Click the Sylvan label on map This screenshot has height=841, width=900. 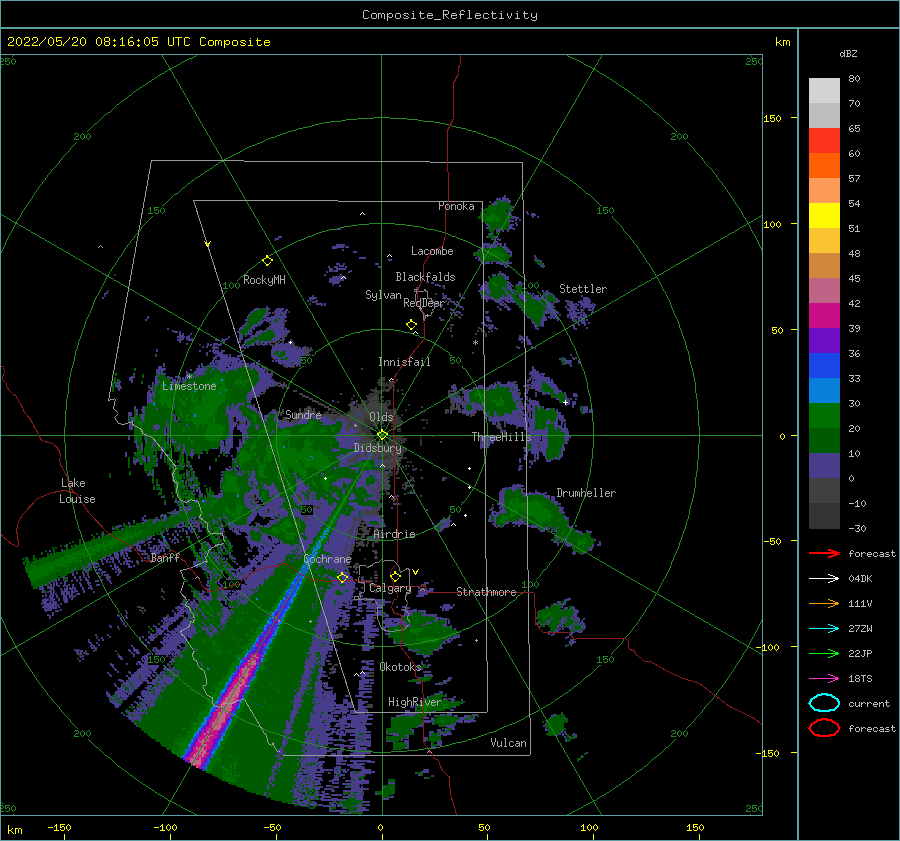(383, 295)
